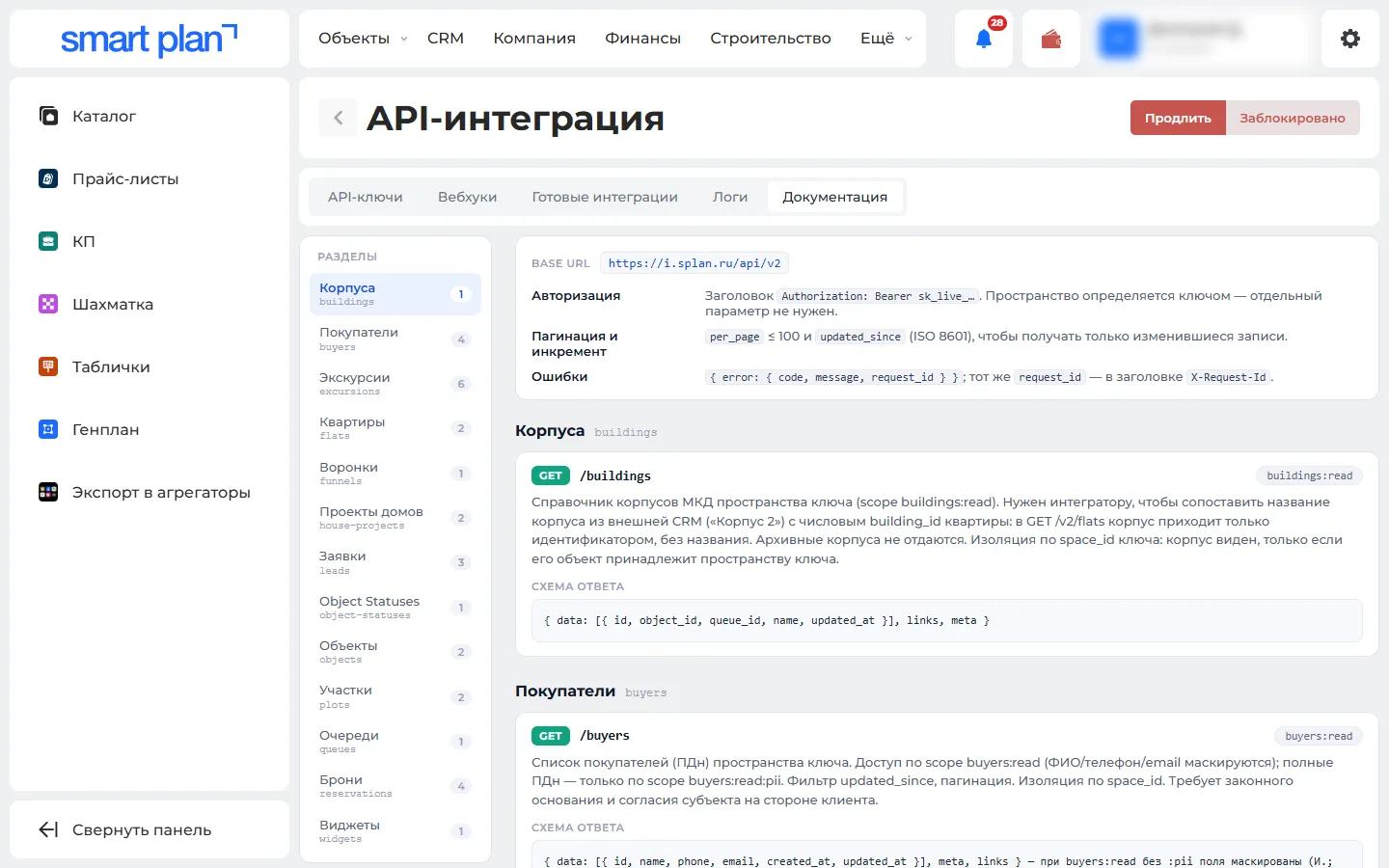Click the Генплан sidebar label
The image size is (1389, 868).
[x=106, y=429]
